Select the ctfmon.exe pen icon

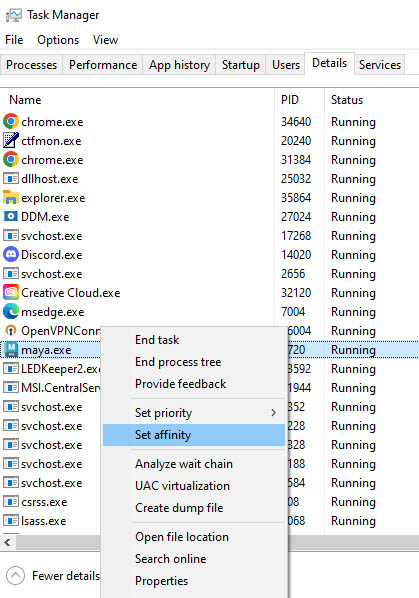(x=11, y=141)
